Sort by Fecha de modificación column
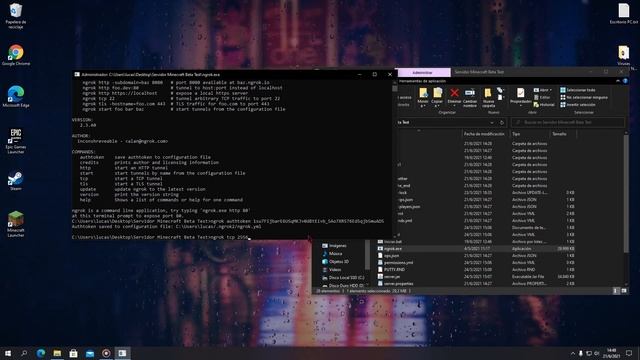Image resolution: width=640 pixels, height=360 pixels. click(x=484, y=134)
